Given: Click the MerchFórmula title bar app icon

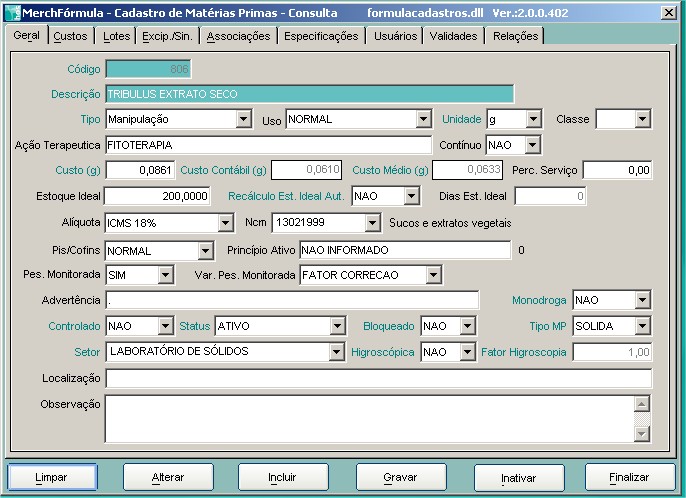Looking at the screenshot, I should 12,11.
